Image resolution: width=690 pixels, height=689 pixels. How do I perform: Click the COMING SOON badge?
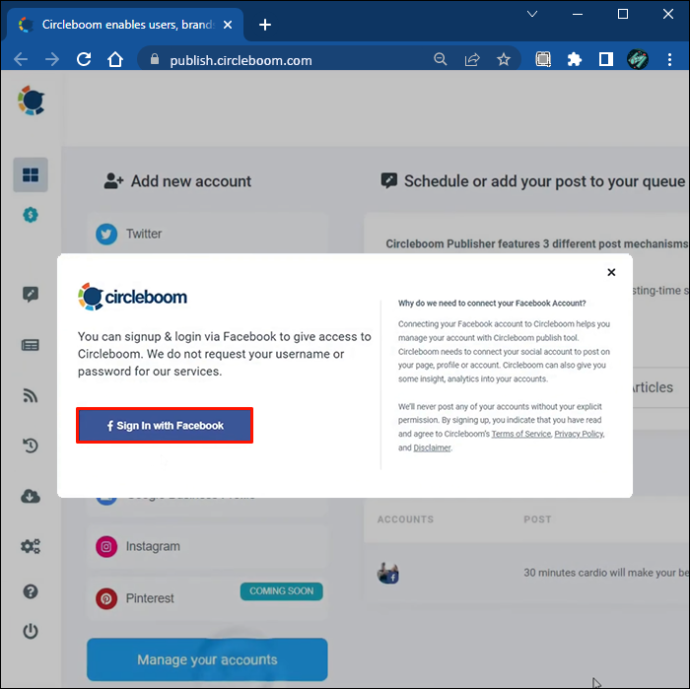(281, 591)
